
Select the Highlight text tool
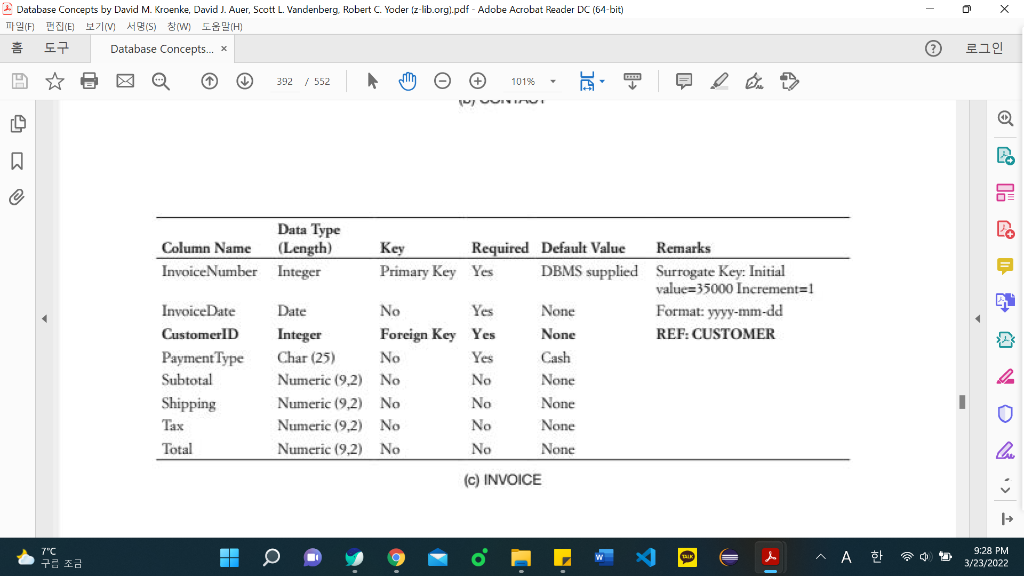[x=719, y=81]
